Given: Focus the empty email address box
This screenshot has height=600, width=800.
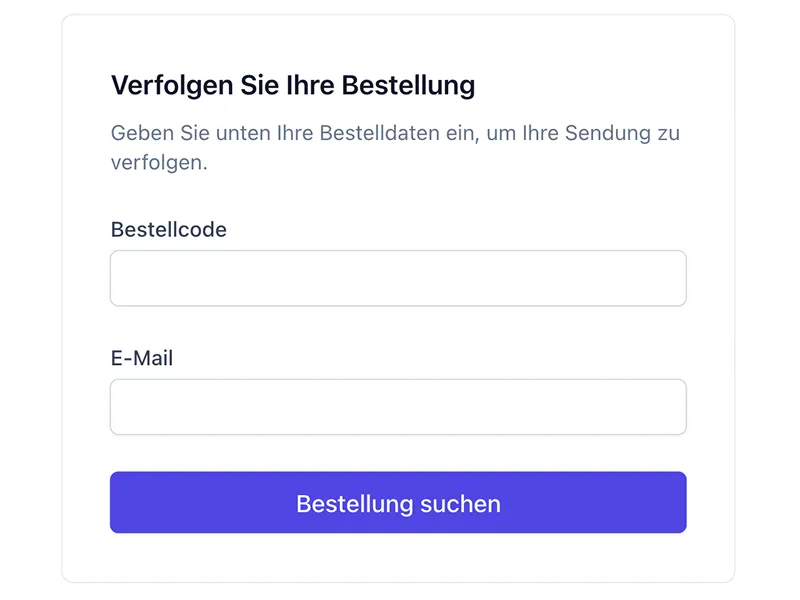Looking at the screenshot, I should (398, 406).
